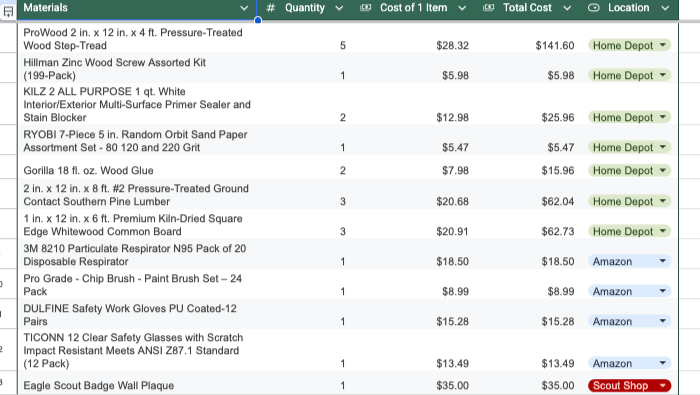Select cell 'RYOBI 7-Piece 5 in. Random Orbit'
700x395 pixels.
[137, 141]
